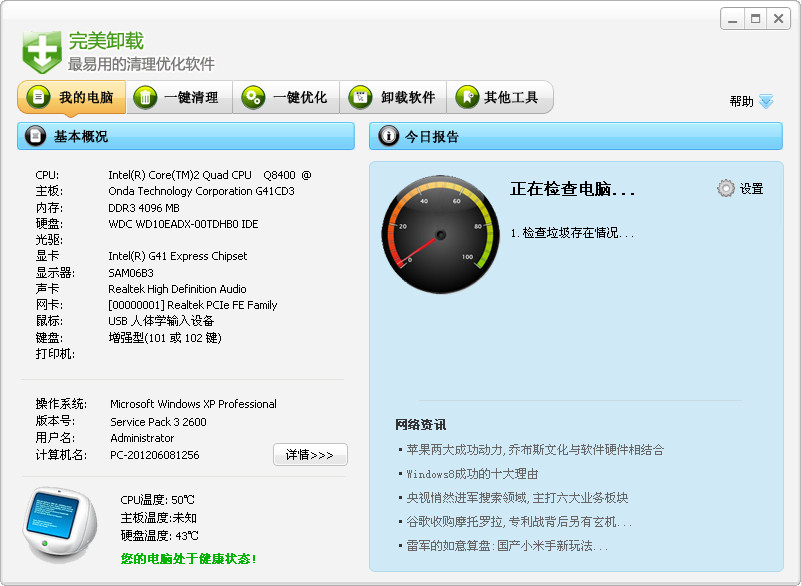Click the keyboard value 增强型(101 或 102 键)
This screenshot has width=801, height=586.
point(165,338)
